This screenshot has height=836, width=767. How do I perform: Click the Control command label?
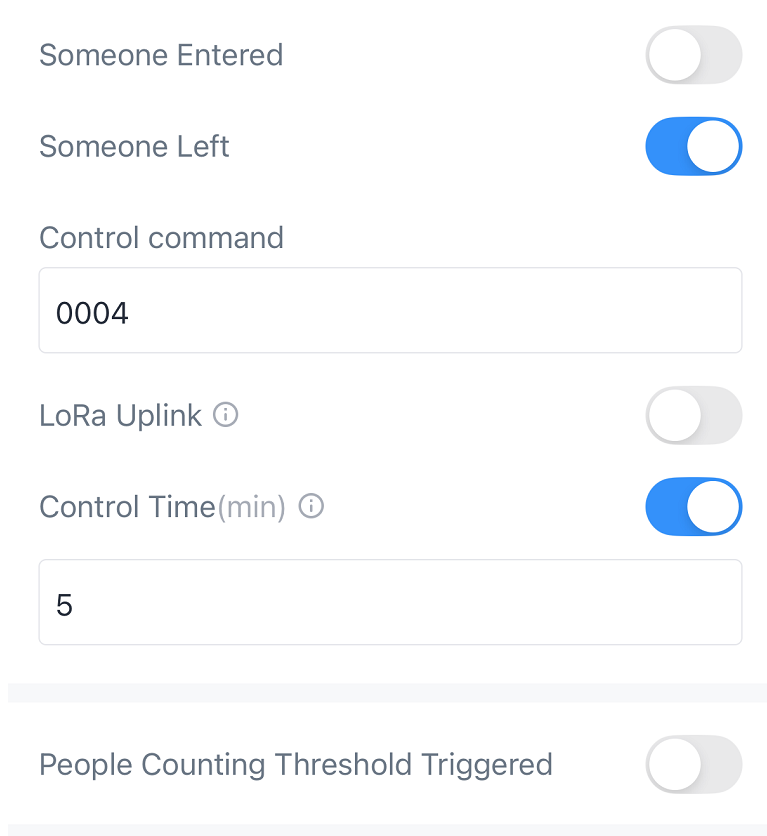(x=161, y=238)
